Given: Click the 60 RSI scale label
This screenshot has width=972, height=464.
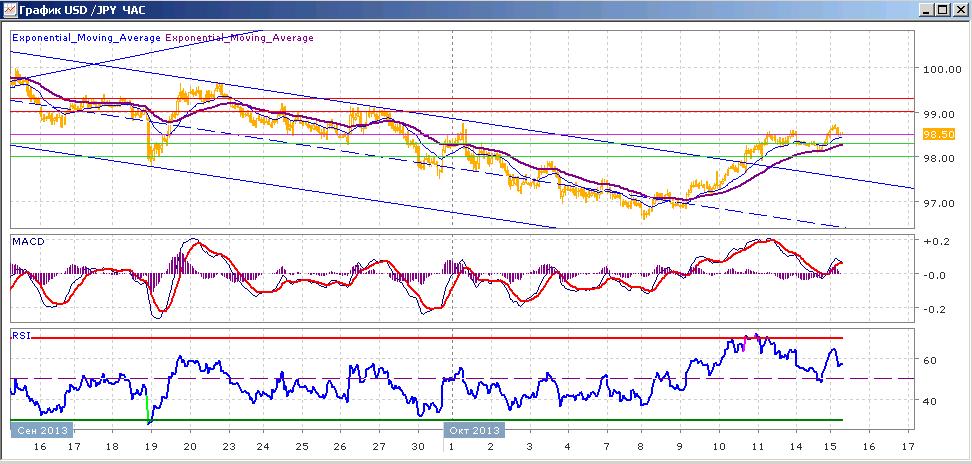Looking at the screenshot, I should click(929, 360).
